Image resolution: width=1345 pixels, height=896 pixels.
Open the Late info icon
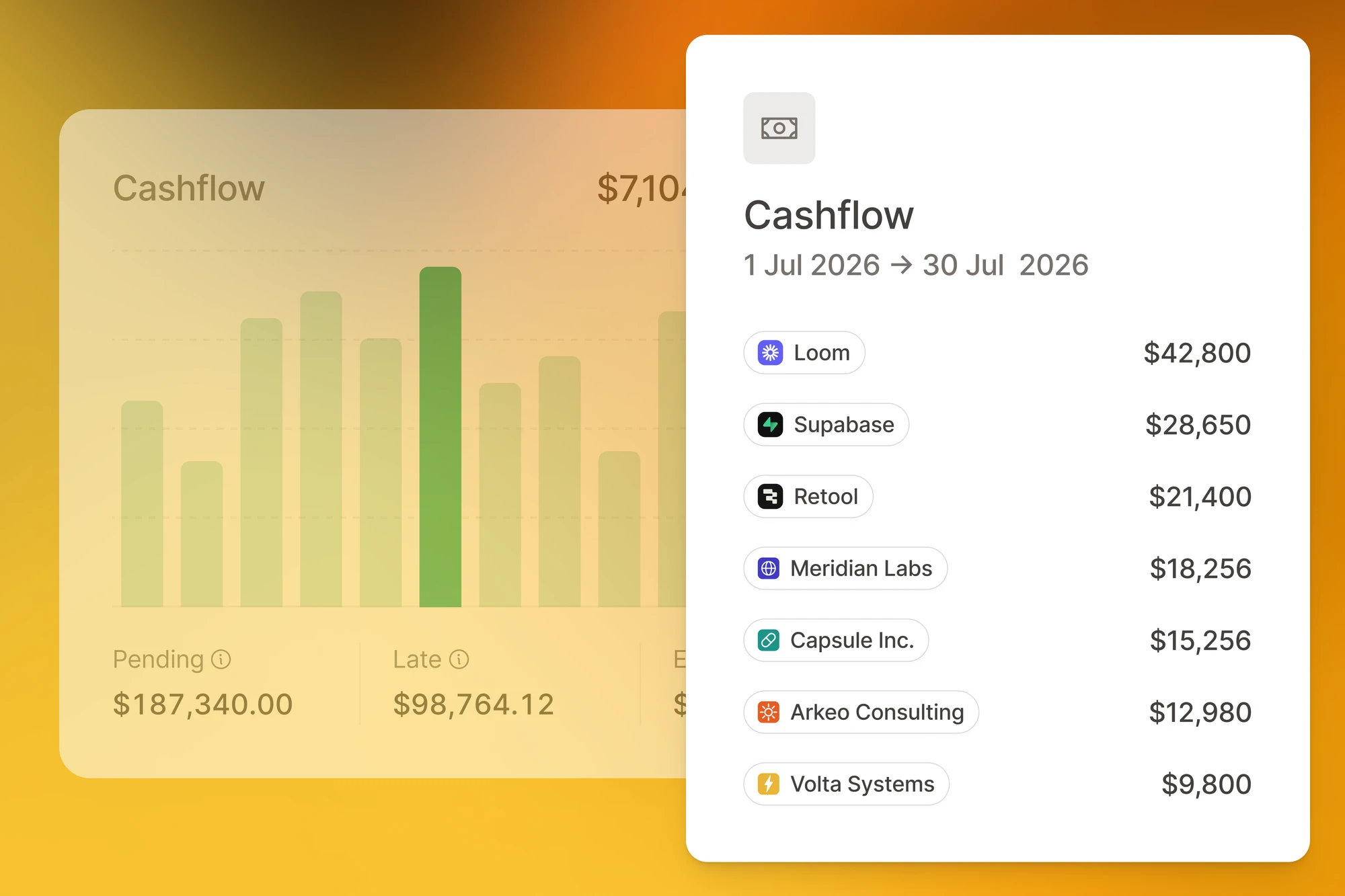[x=459, y=659]
